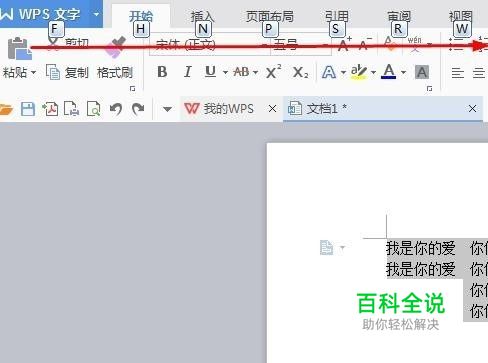The image size is (488, 363).
Task: Expand the WPS 文字 menu dropdown arrow
Action: tap(96, 14)
